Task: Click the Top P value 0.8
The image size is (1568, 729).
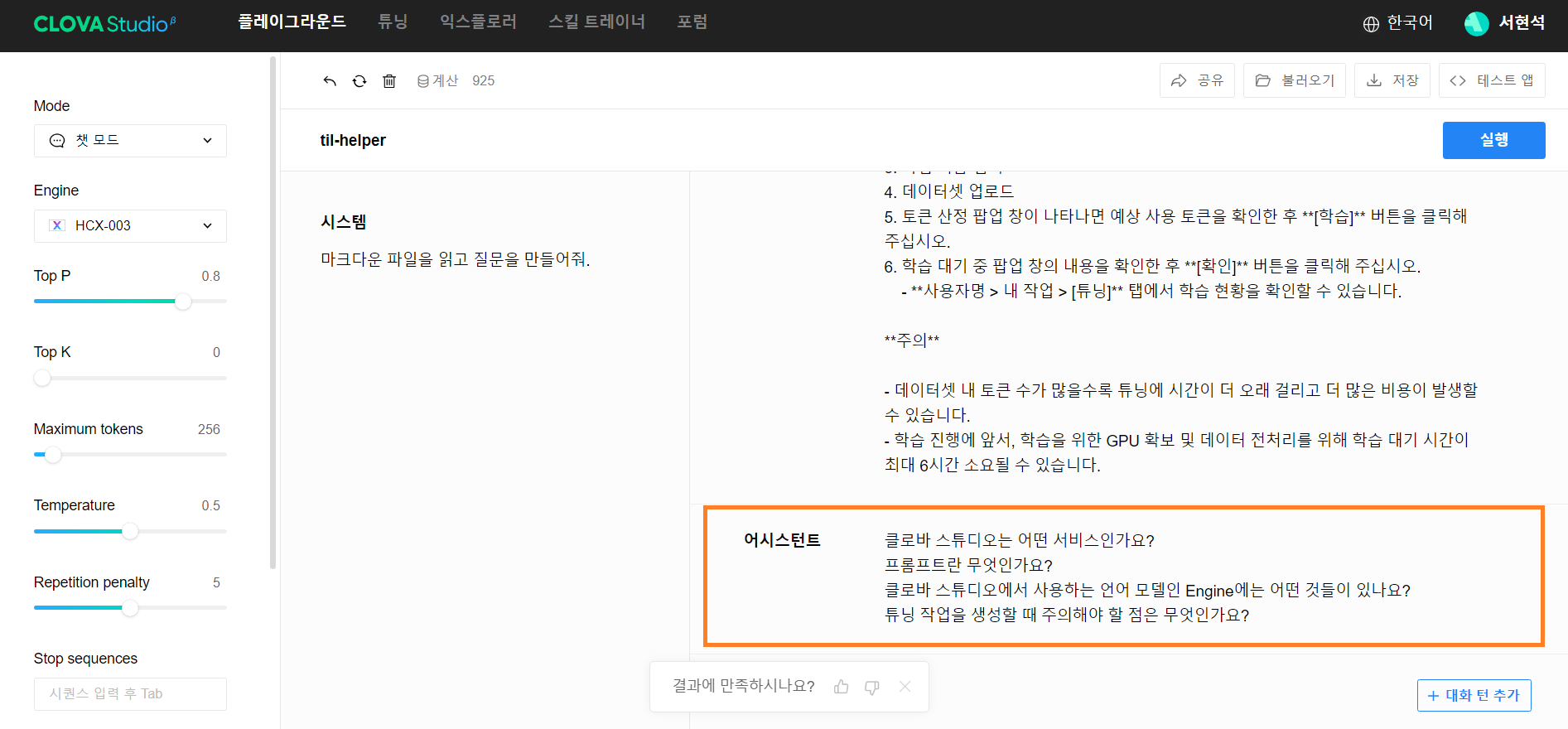Action: click(211, 276)
